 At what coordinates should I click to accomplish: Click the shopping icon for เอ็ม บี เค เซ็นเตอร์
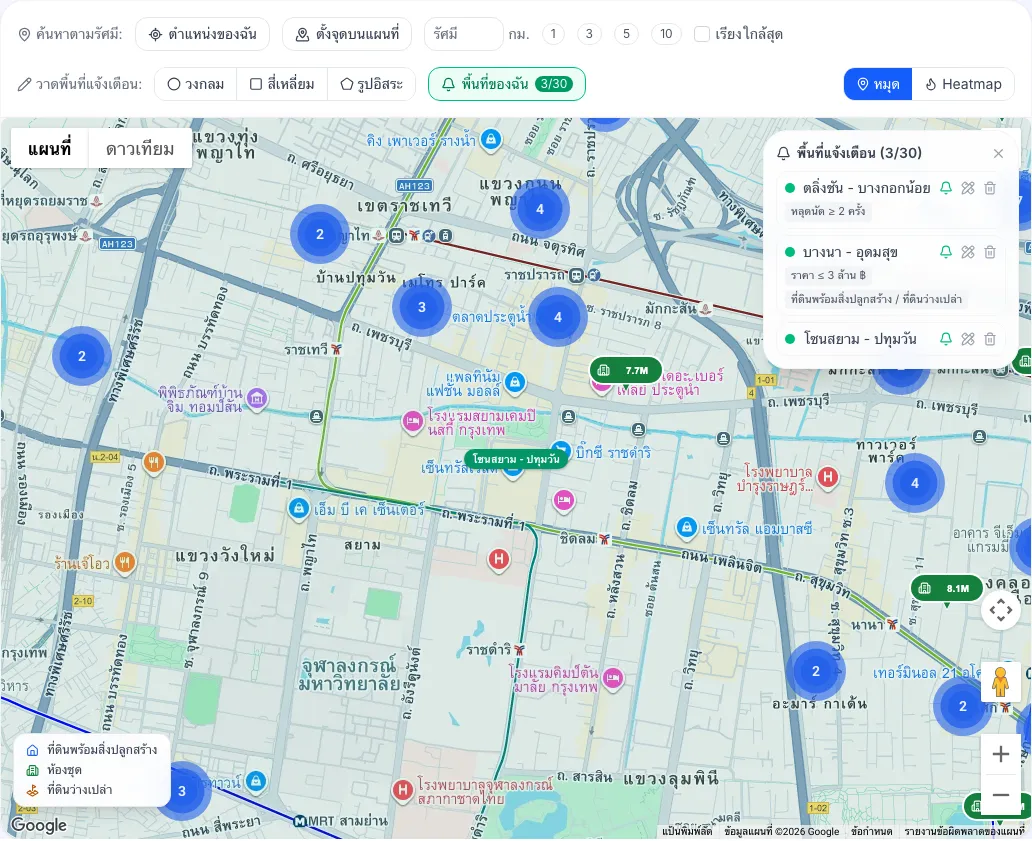point(299,509)
